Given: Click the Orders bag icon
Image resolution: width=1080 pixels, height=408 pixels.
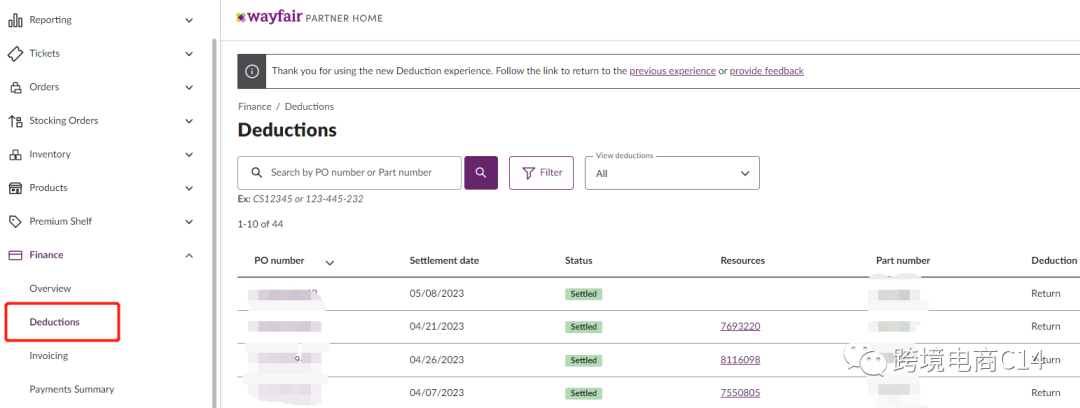Looking at the screenshot, I should [x=15, y=88].
